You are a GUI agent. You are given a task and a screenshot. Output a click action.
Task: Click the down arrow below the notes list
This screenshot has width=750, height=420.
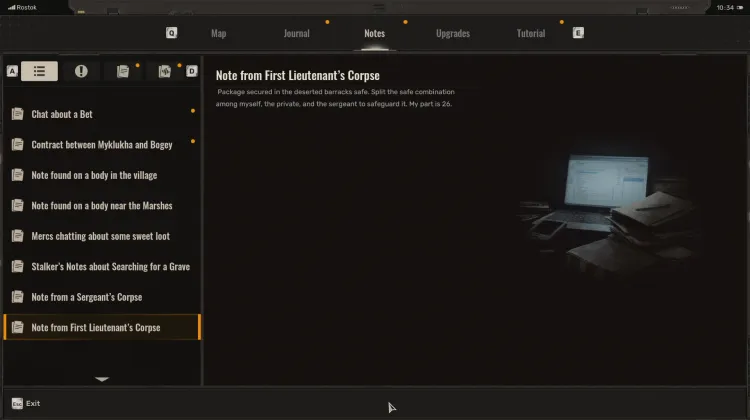click(x=102, y=379)
